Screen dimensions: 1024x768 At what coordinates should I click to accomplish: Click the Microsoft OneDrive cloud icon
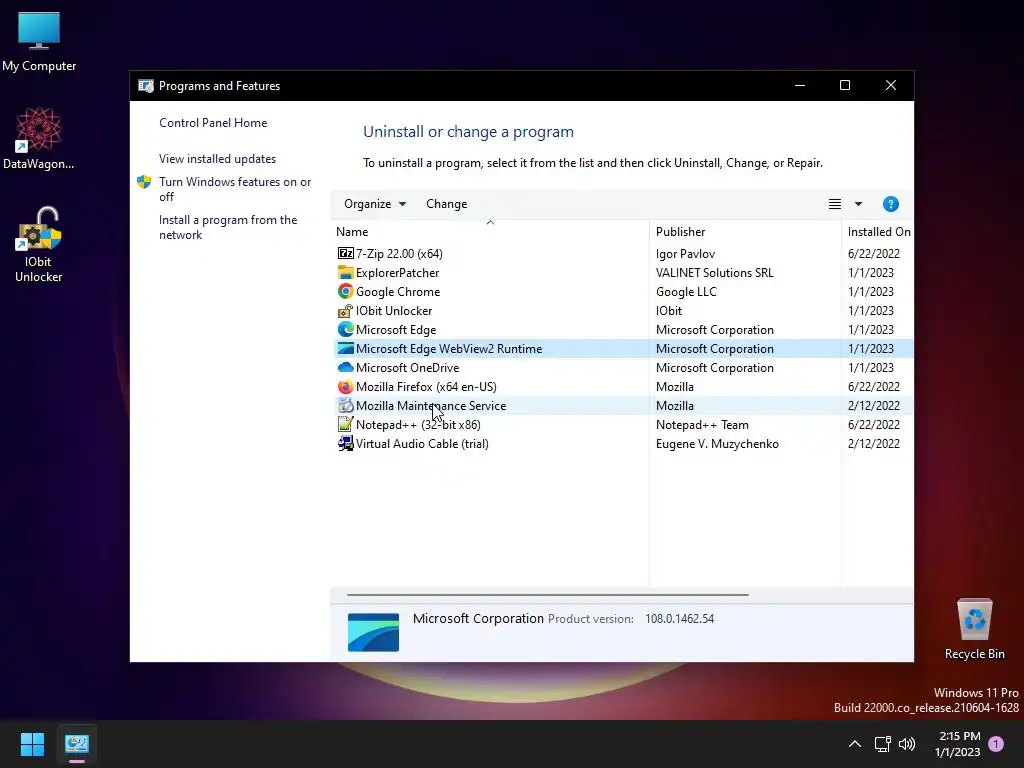[x=345, y=368]
